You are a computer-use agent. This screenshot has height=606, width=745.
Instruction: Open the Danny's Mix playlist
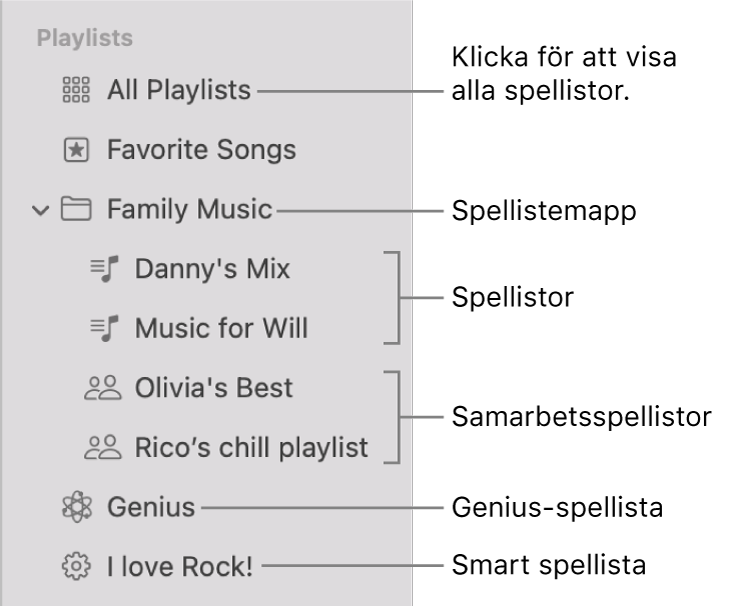(x=213, y=269)
